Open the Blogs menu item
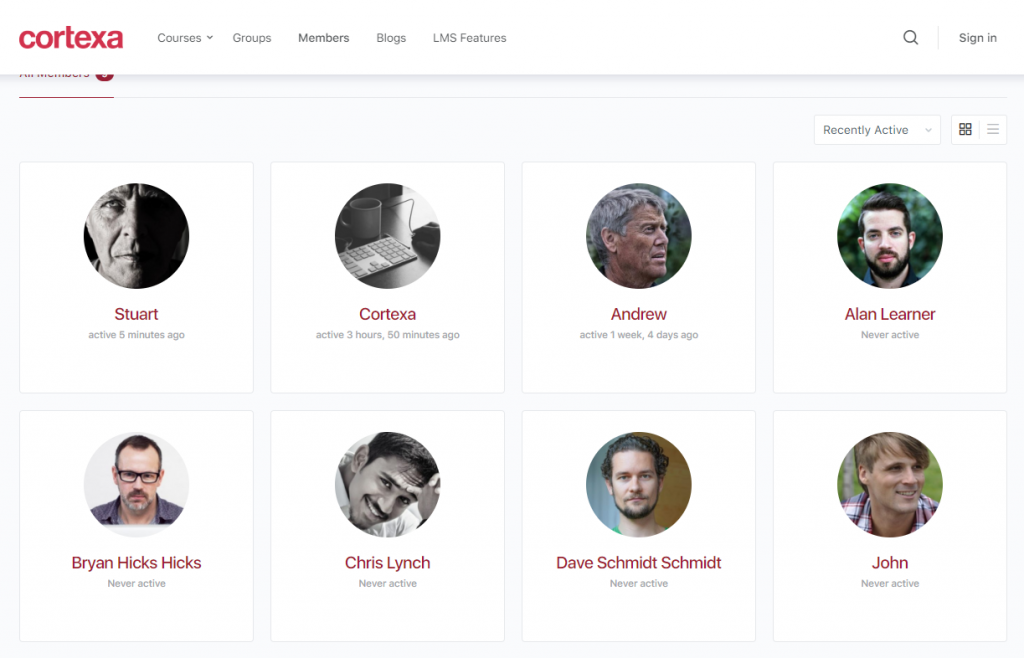This screenshot has height=658, width=1024. coord(391,38)
